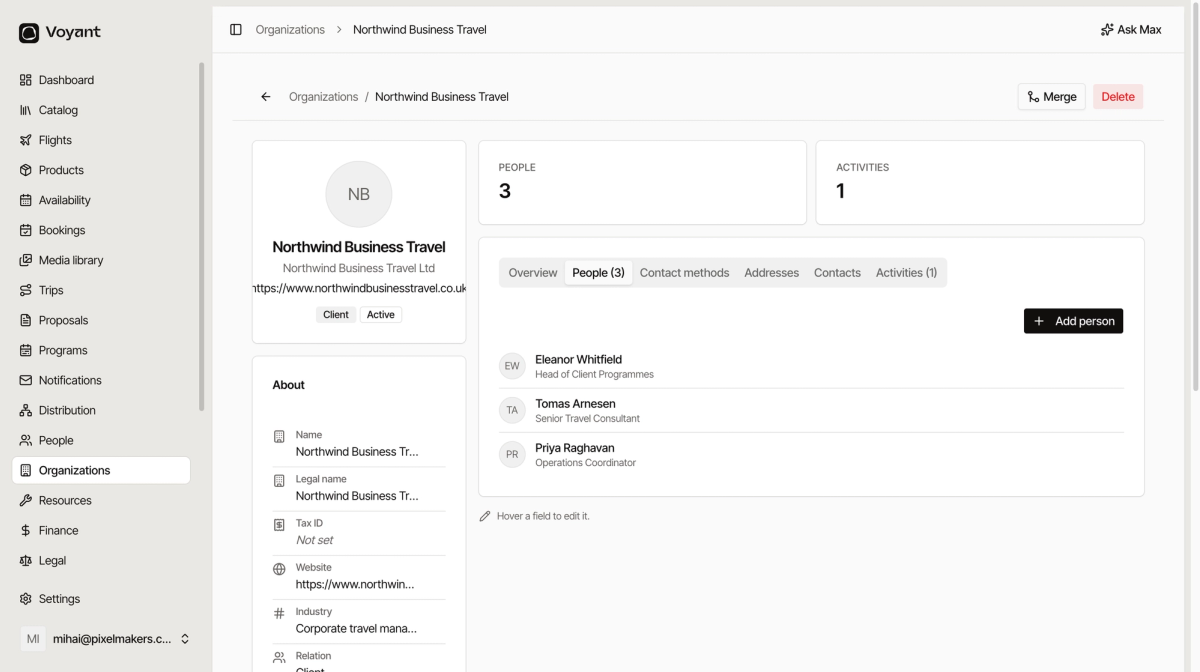
Task: Click the Trips route icon
Action: click(26, 290)
